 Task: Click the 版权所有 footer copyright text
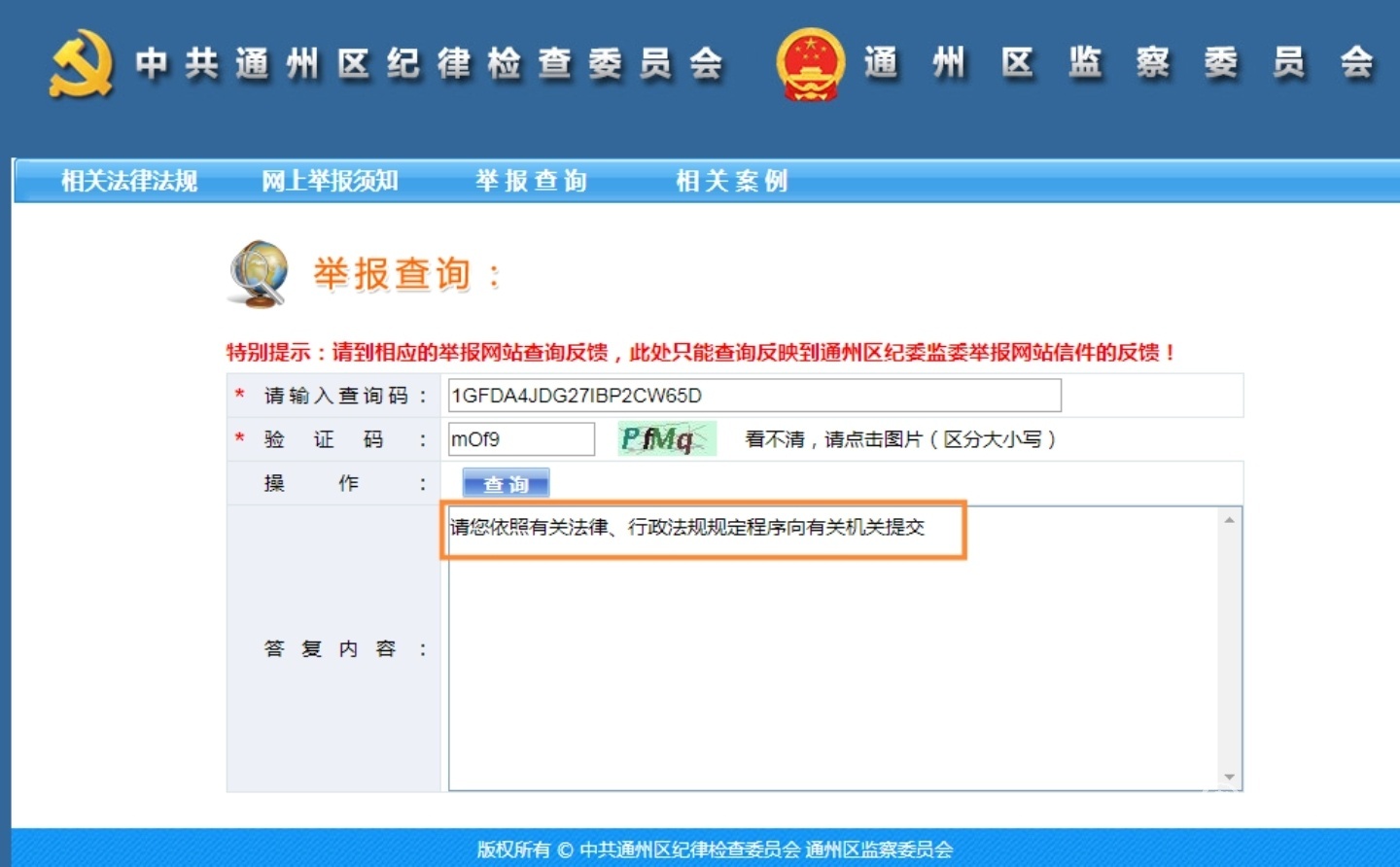(715, 850)
